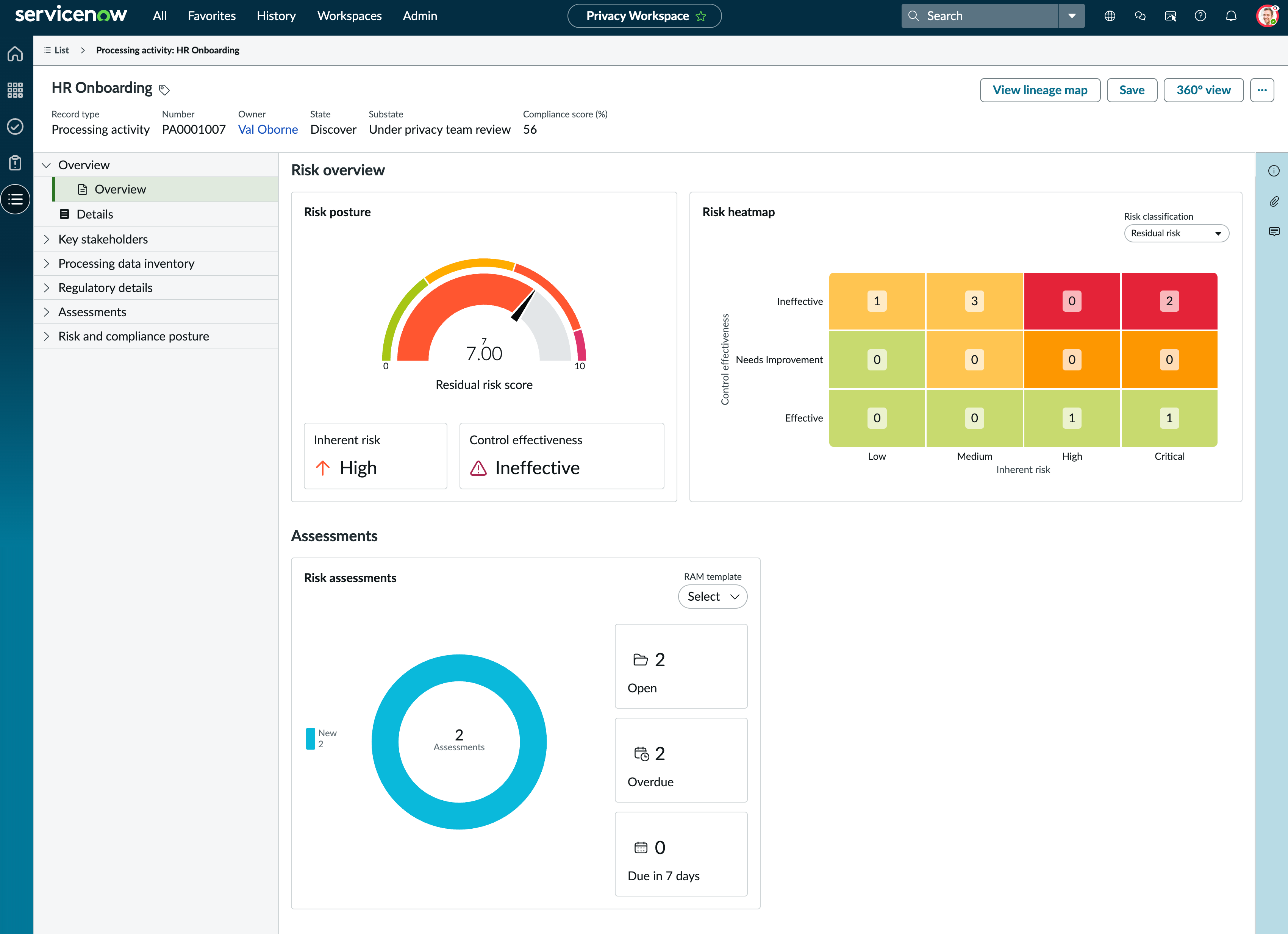Click the View lineage map button
This screenshot has width=1288, height=934.
pos(1040,90)
